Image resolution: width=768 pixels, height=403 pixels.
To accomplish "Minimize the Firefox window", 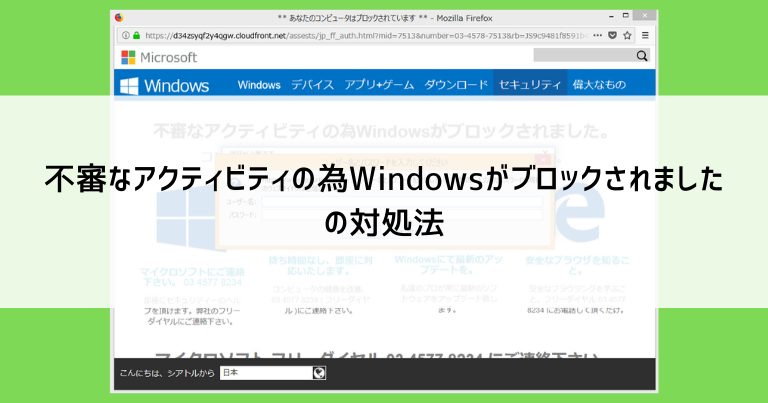I will (611, 17).
